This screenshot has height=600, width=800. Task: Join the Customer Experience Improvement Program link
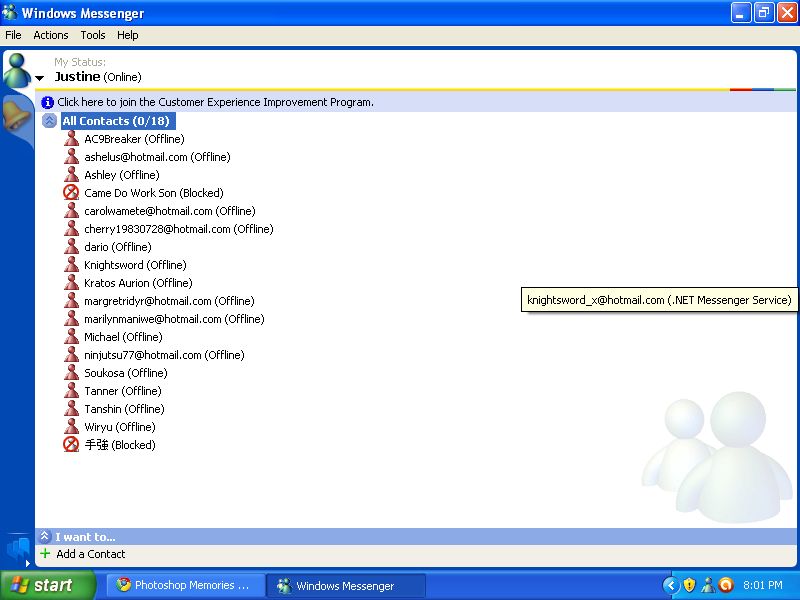(215, 102)
